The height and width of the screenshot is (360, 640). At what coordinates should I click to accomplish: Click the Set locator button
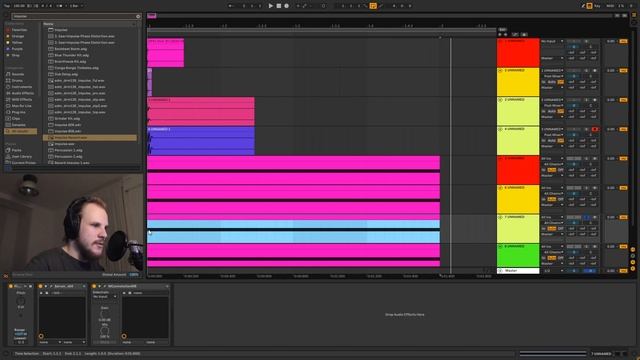503,30
